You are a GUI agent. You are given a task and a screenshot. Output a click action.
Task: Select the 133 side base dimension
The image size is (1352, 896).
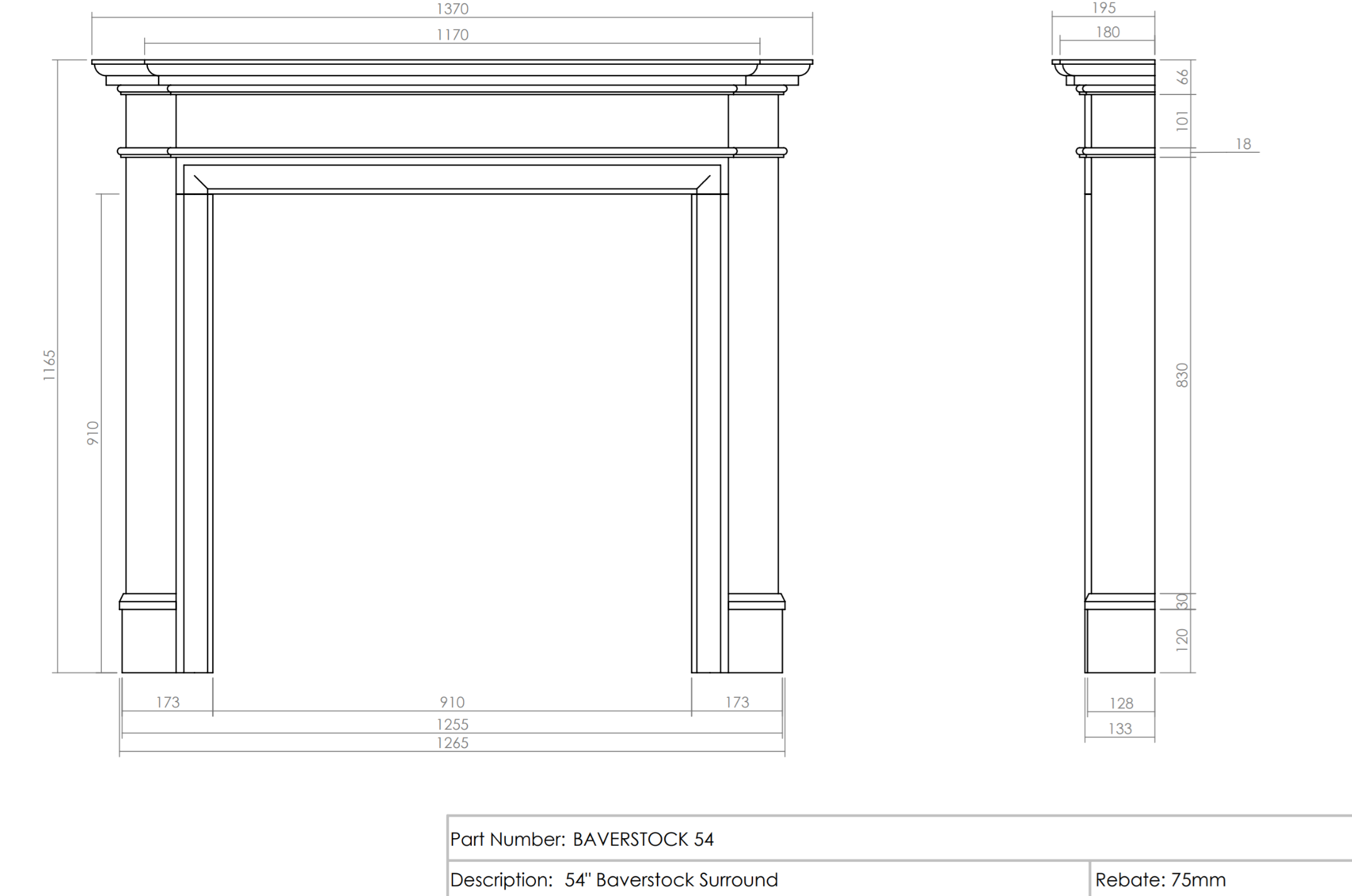coord(1120,729)
